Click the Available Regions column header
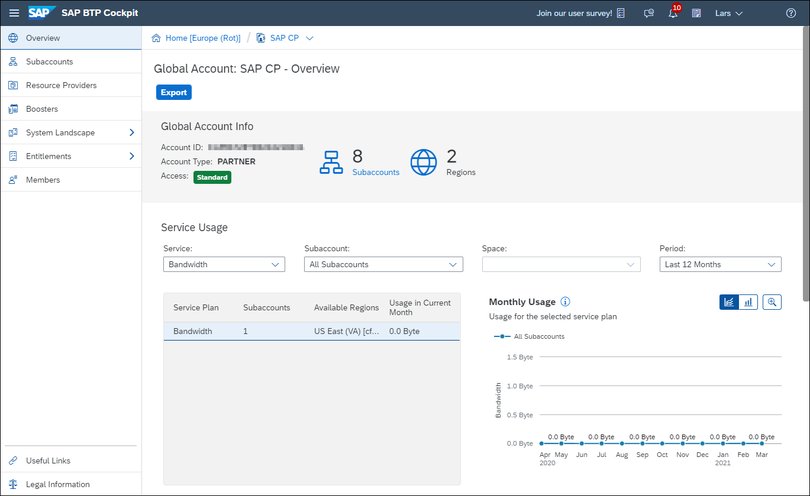 coord(346,307)
